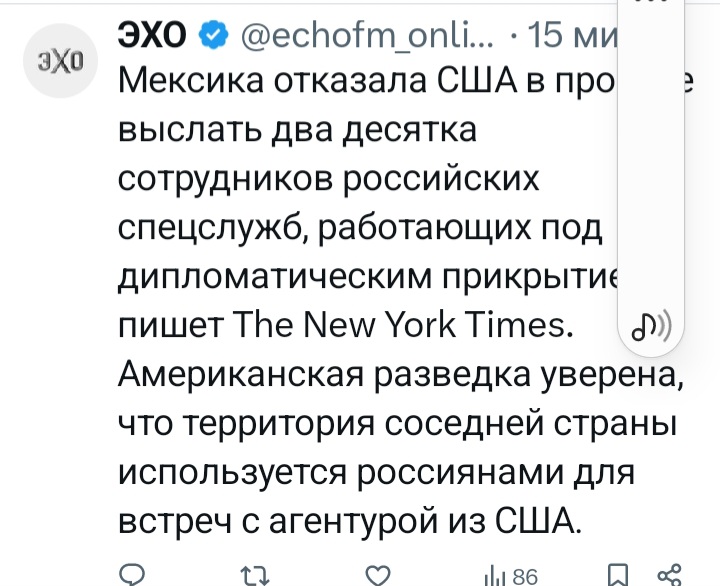Bookmark this ЭХО tweet
The height and width of the screenshot is (586, 720).
tap(619, 575)
